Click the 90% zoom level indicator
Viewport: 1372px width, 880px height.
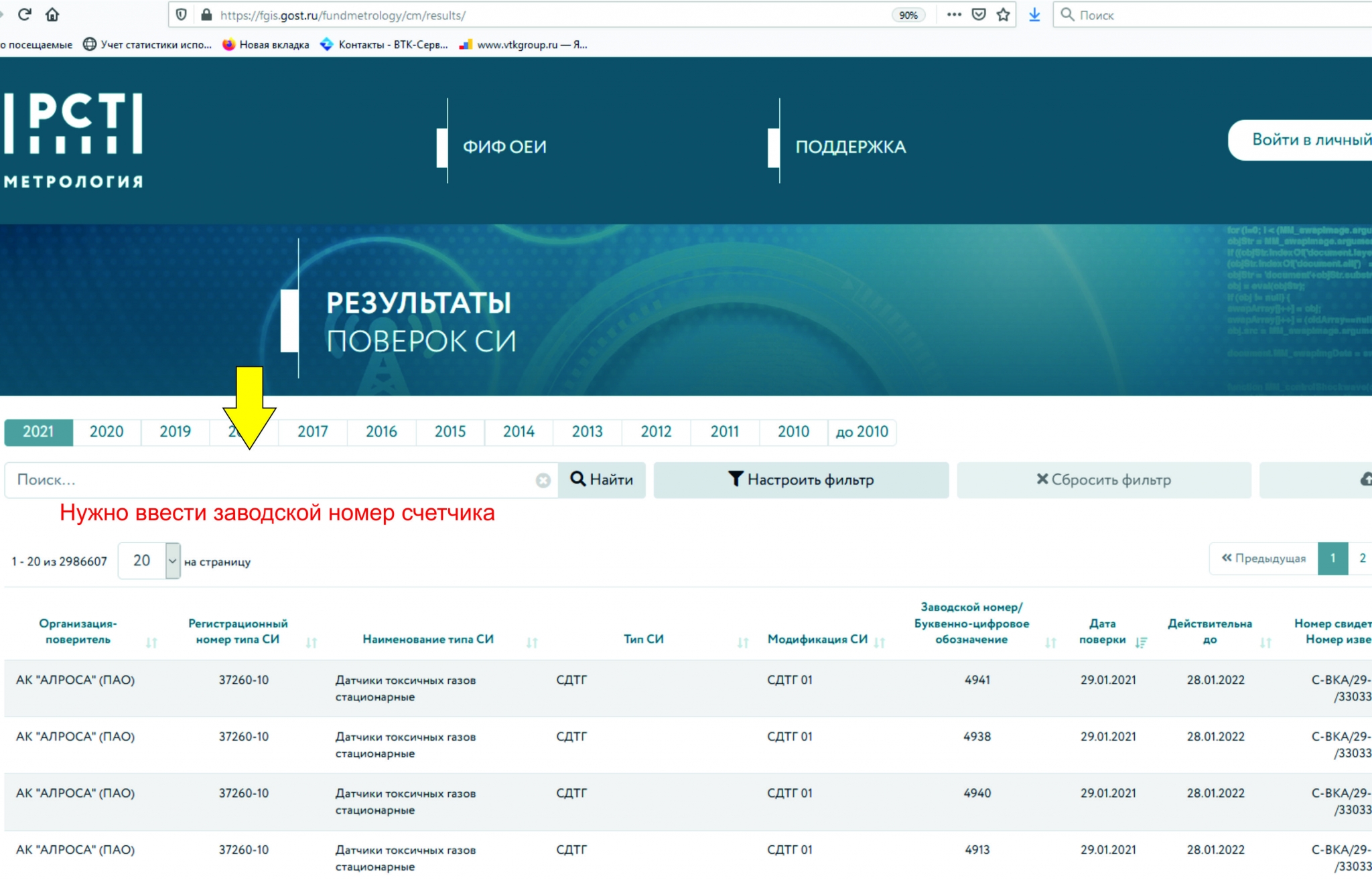[x=908, y=15]
